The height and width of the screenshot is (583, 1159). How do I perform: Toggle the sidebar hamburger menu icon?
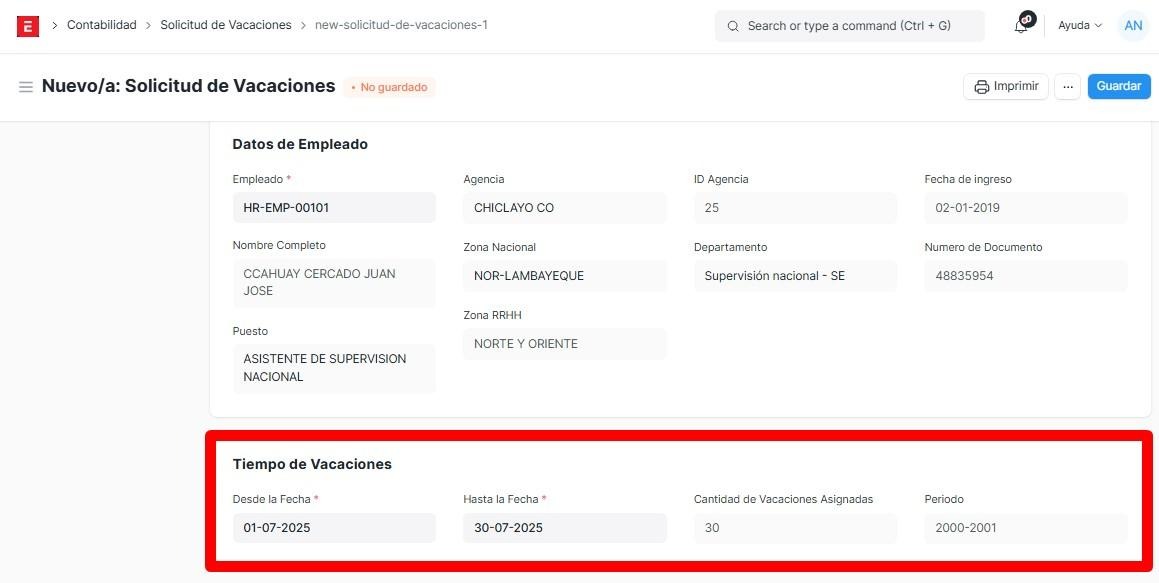click(x=26, y=87)
